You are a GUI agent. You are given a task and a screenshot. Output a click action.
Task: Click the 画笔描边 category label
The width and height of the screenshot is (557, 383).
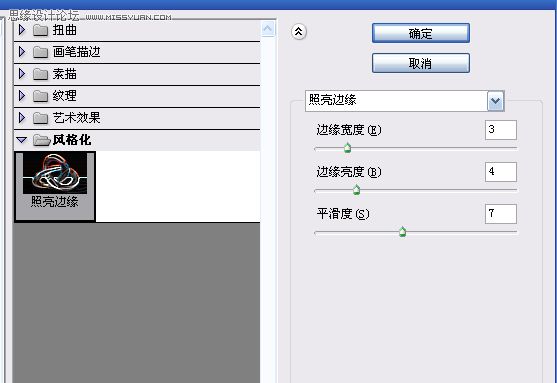click(76, 52)
